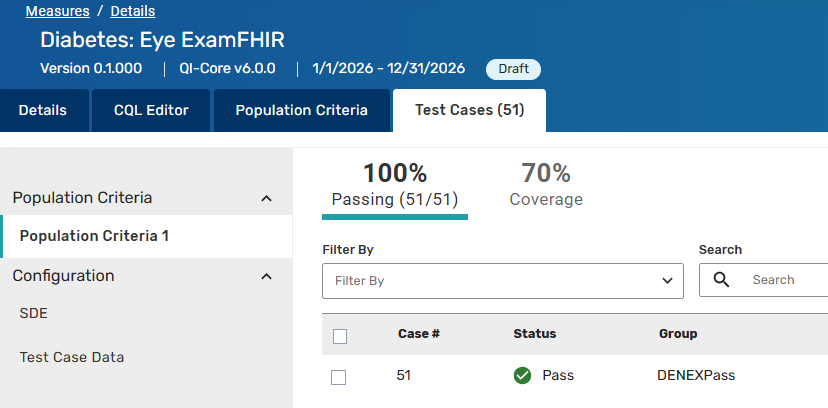
Task: Click the Draft status badge
Action: click(x=513, y=69)
